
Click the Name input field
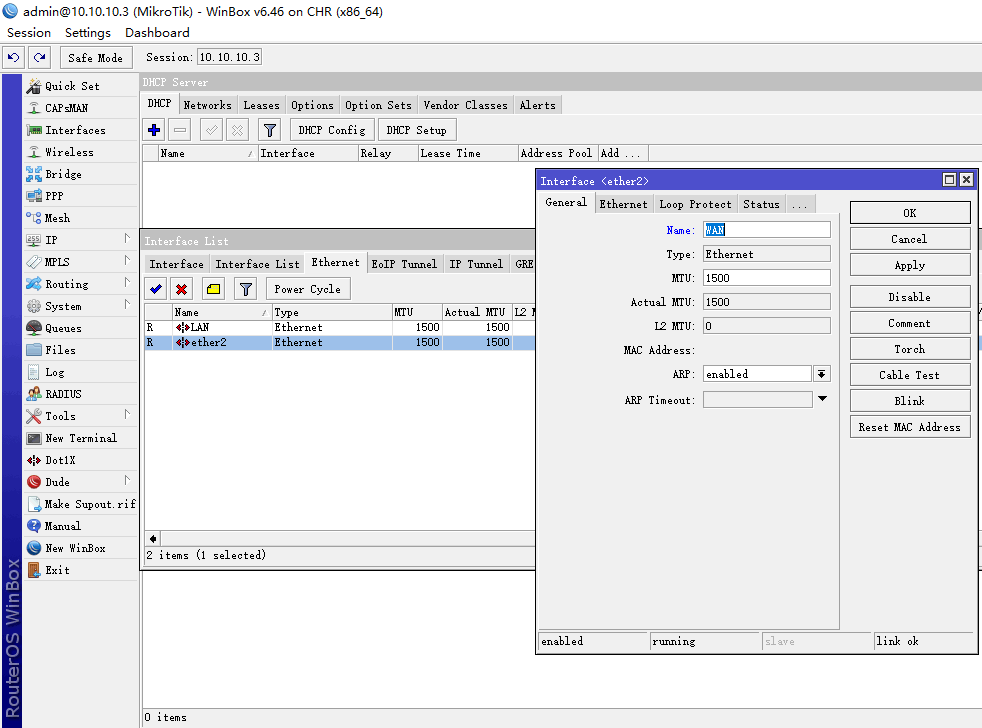pyautogui.click(x=767, y=230)
